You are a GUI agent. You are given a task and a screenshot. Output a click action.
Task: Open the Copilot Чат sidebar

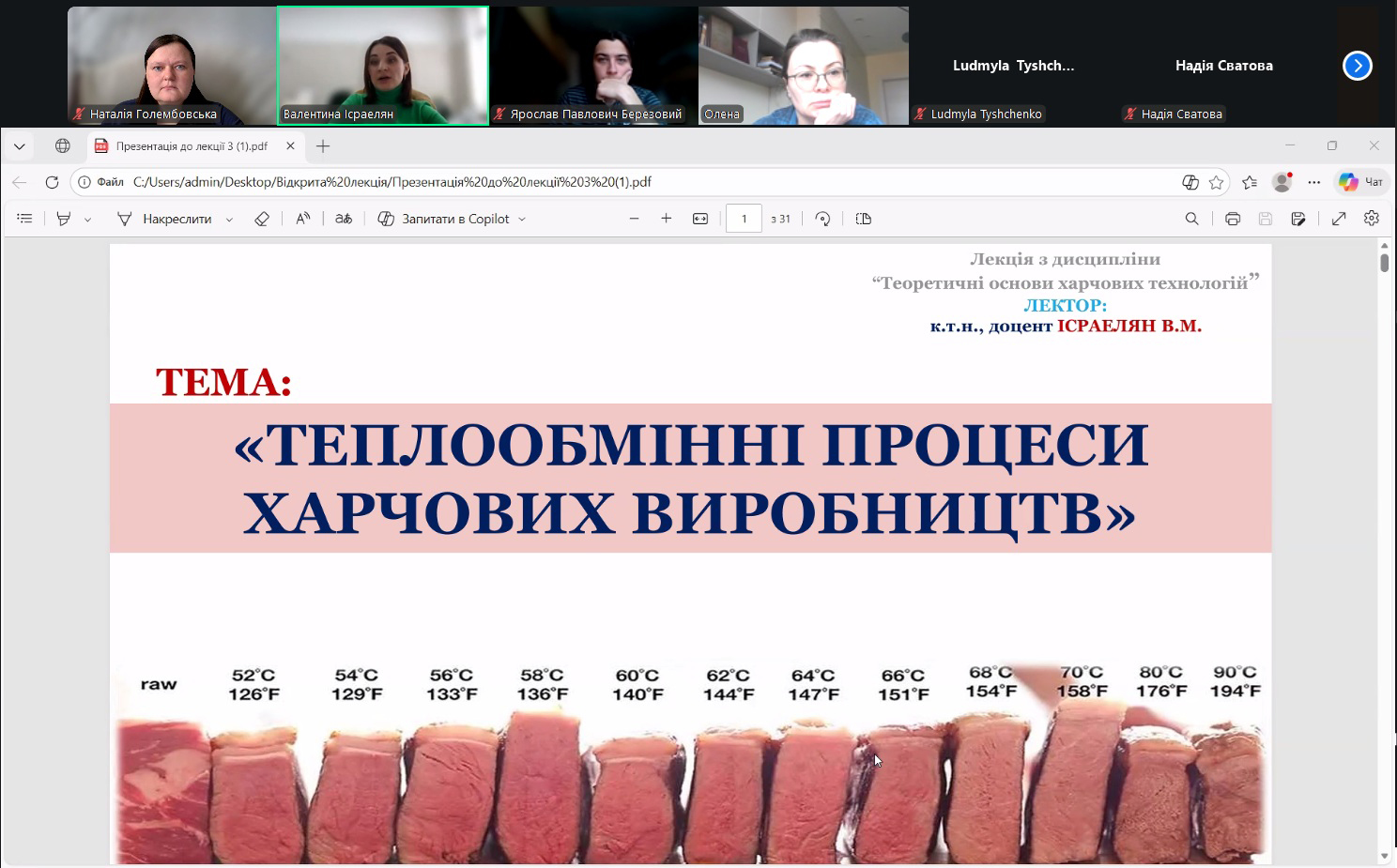[1361, 182]
